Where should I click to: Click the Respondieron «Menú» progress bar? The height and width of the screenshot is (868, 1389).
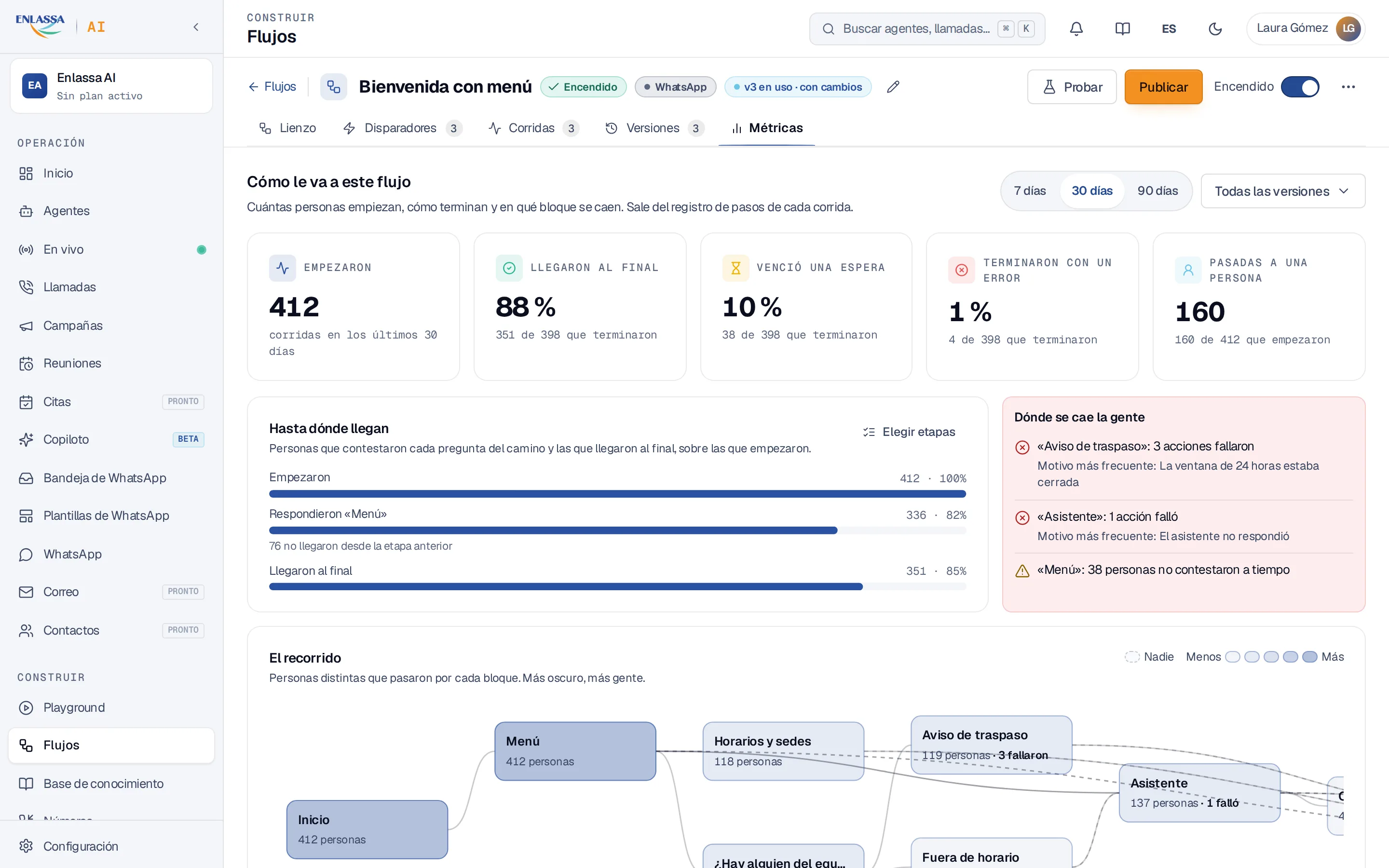618,530
